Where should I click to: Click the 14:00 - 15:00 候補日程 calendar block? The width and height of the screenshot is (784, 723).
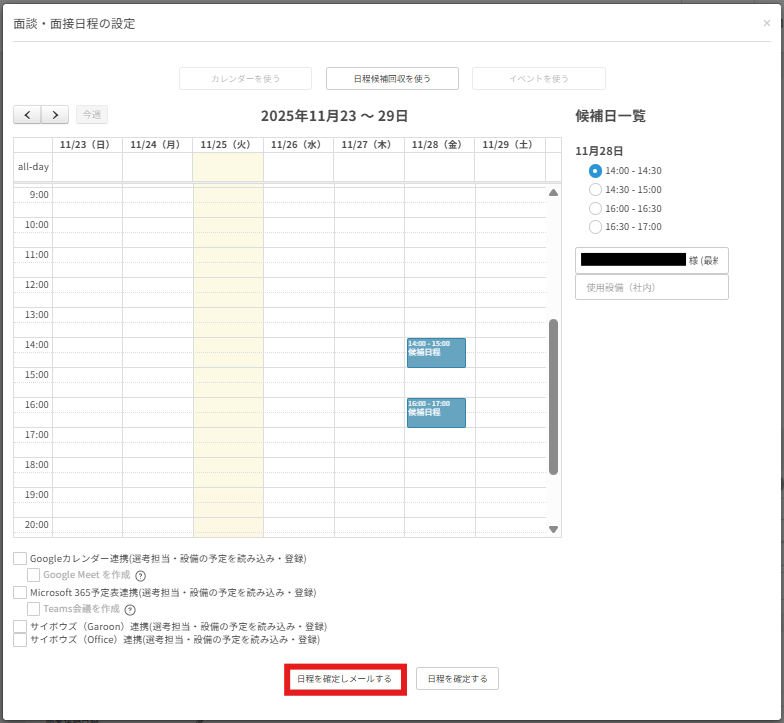click(436, 353)
